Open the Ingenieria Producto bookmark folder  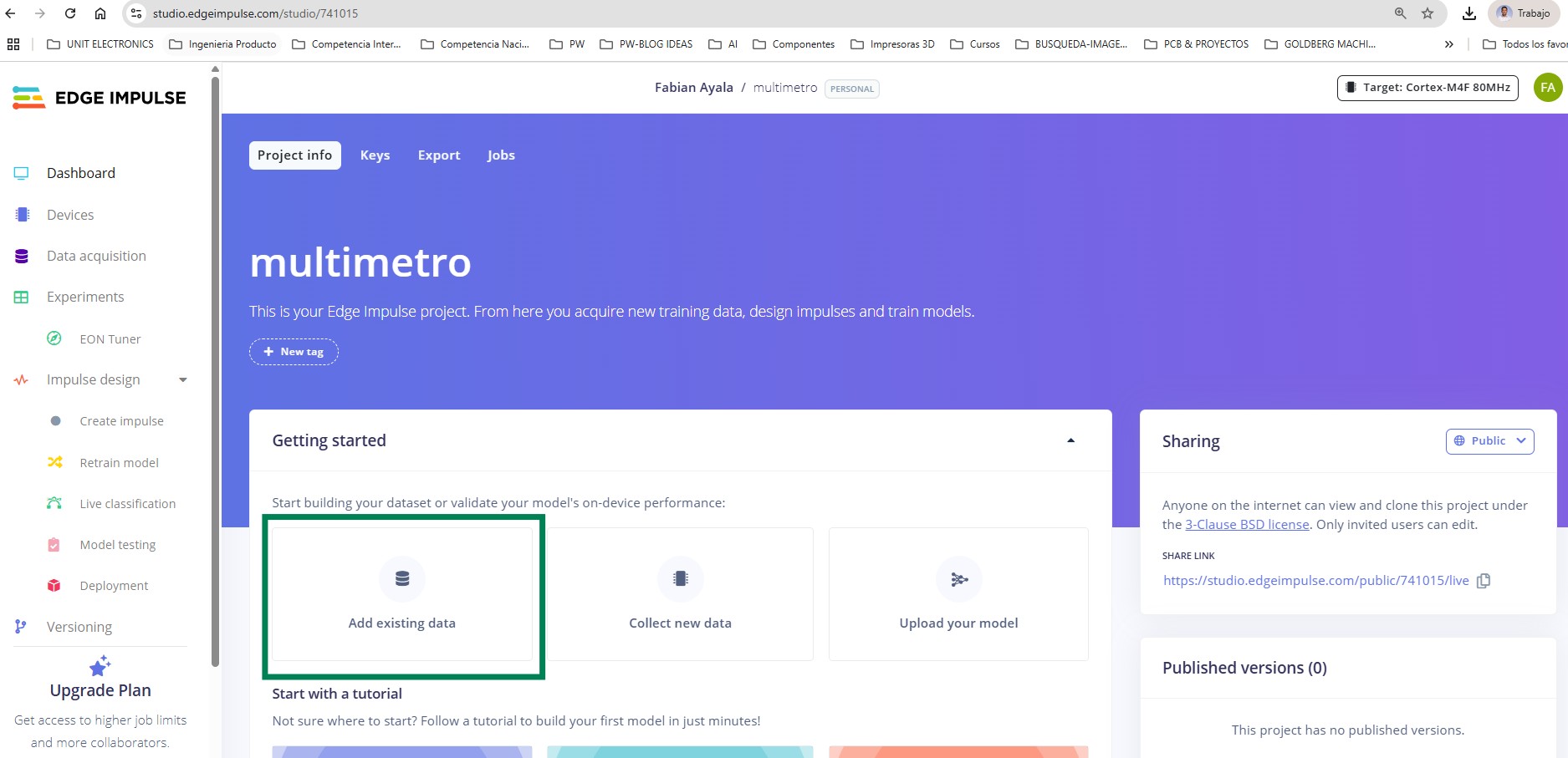(x=222, y=44)
